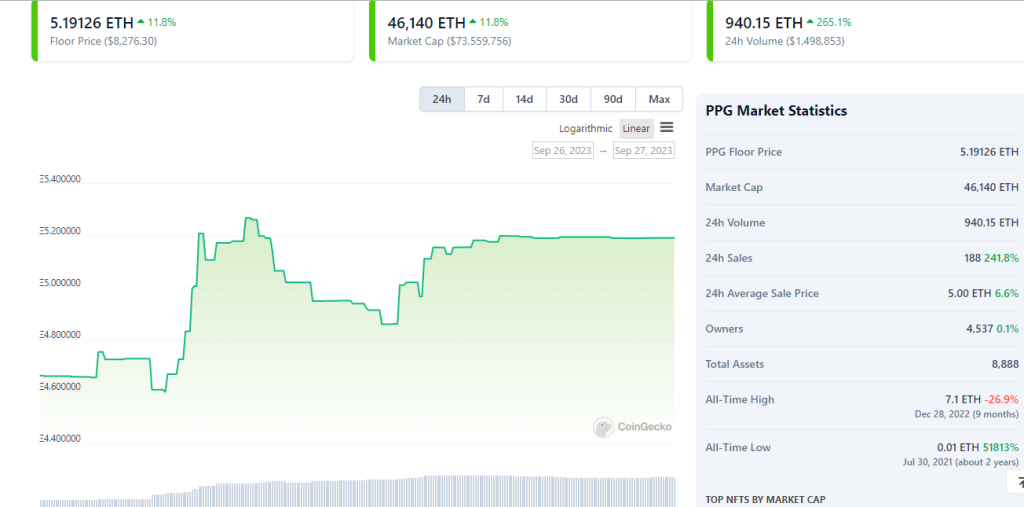The image size is (1024, 507).
Task: Open the Sep 26, 2023 start date picker
Action: [x=562, y=151]
